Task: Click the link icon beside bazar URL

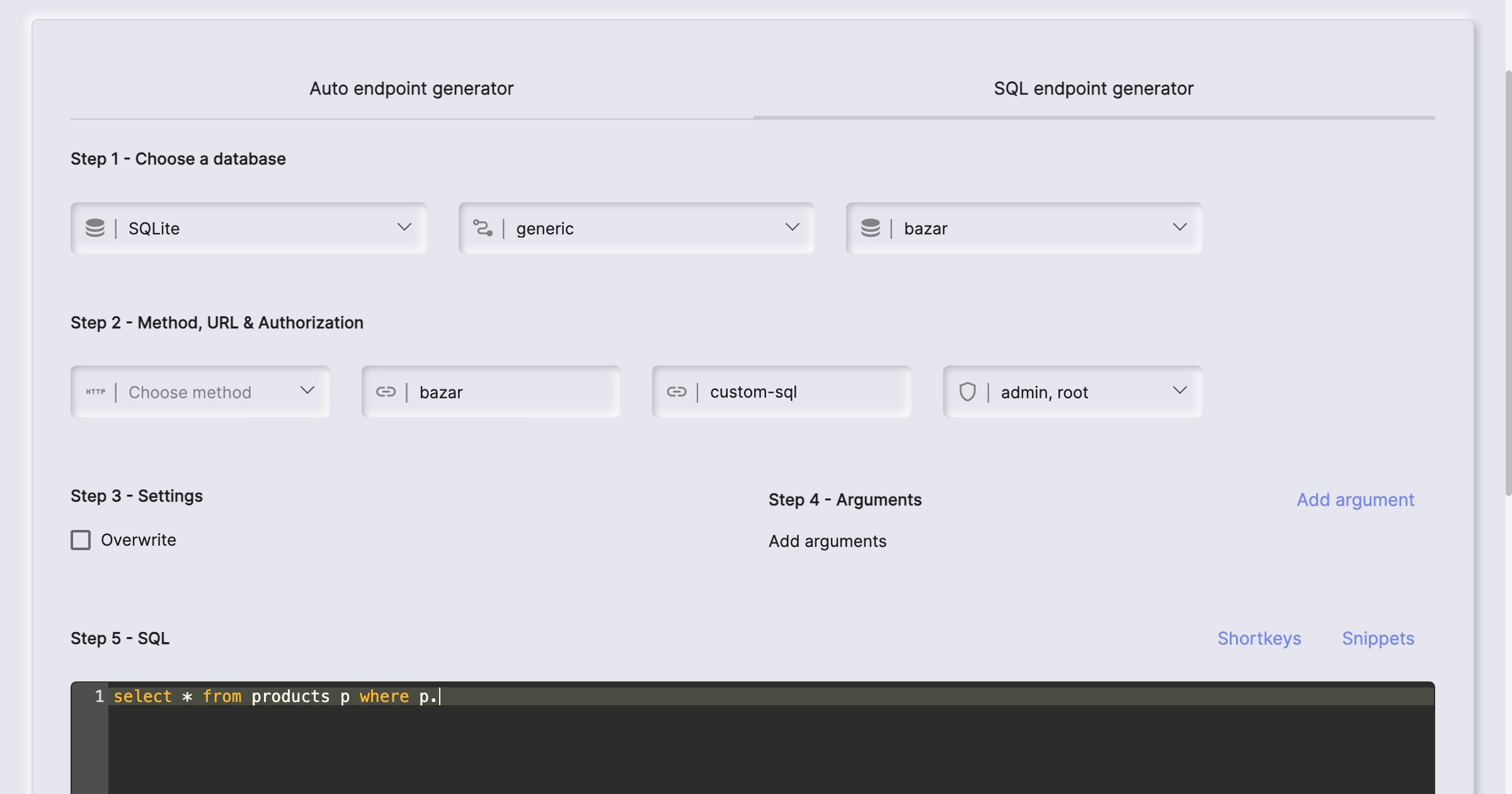Action: (x=386, y=392)
